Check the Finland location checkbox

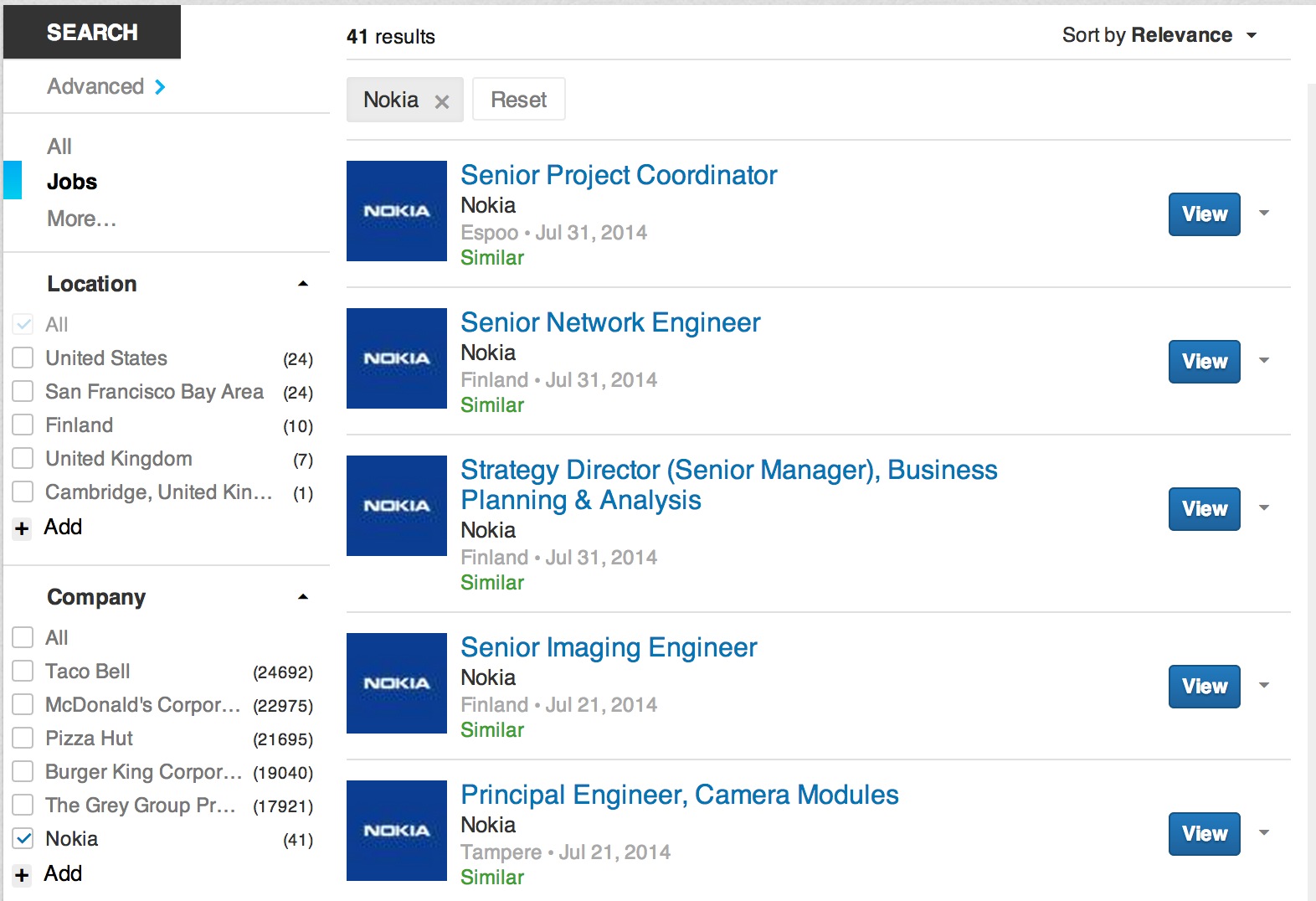click(x=23, y=425)
